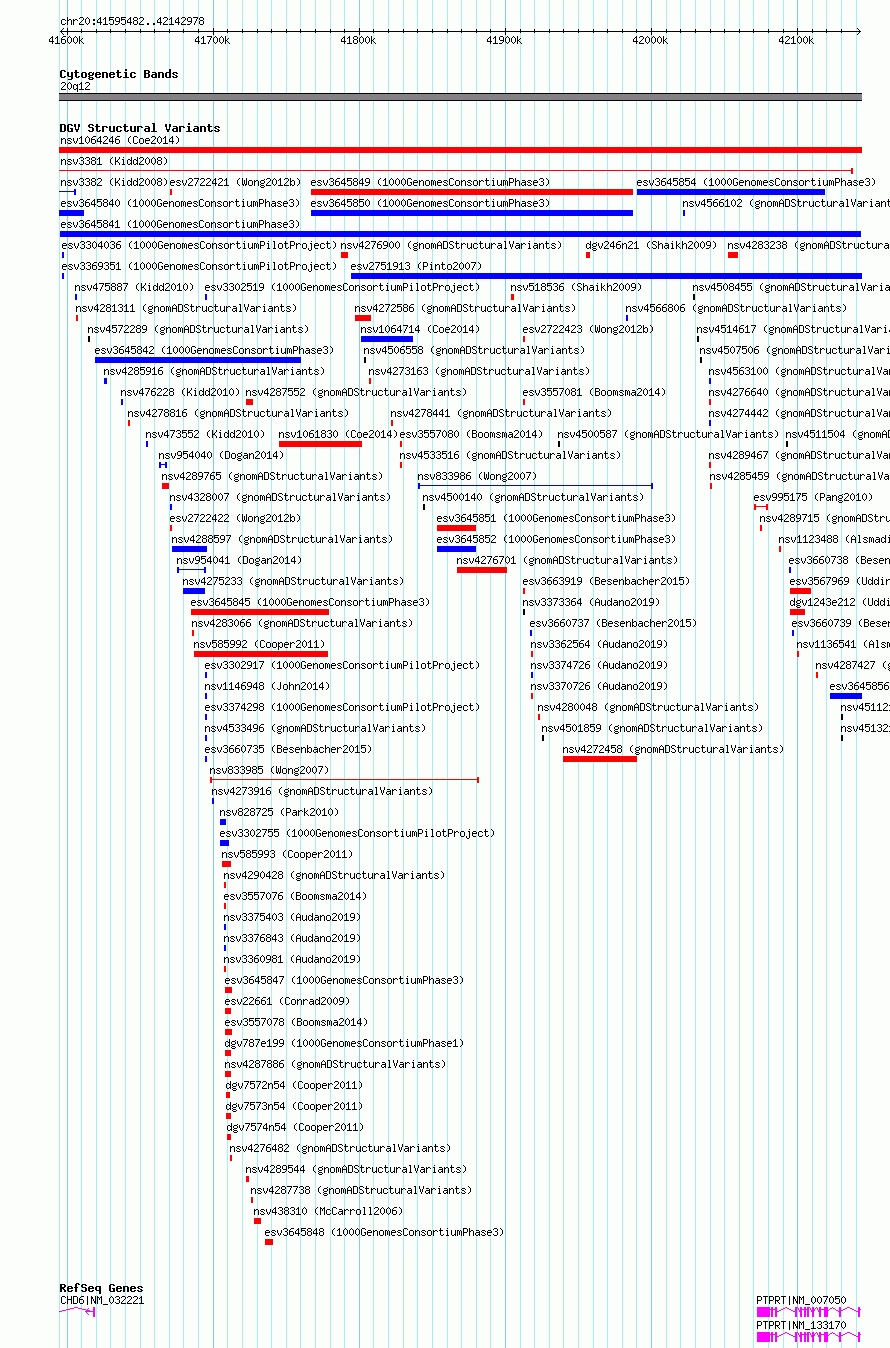The image size is (890, 1348).
Task: Select nsv833985 (Wong2007) label
Action: pos(269,770)
